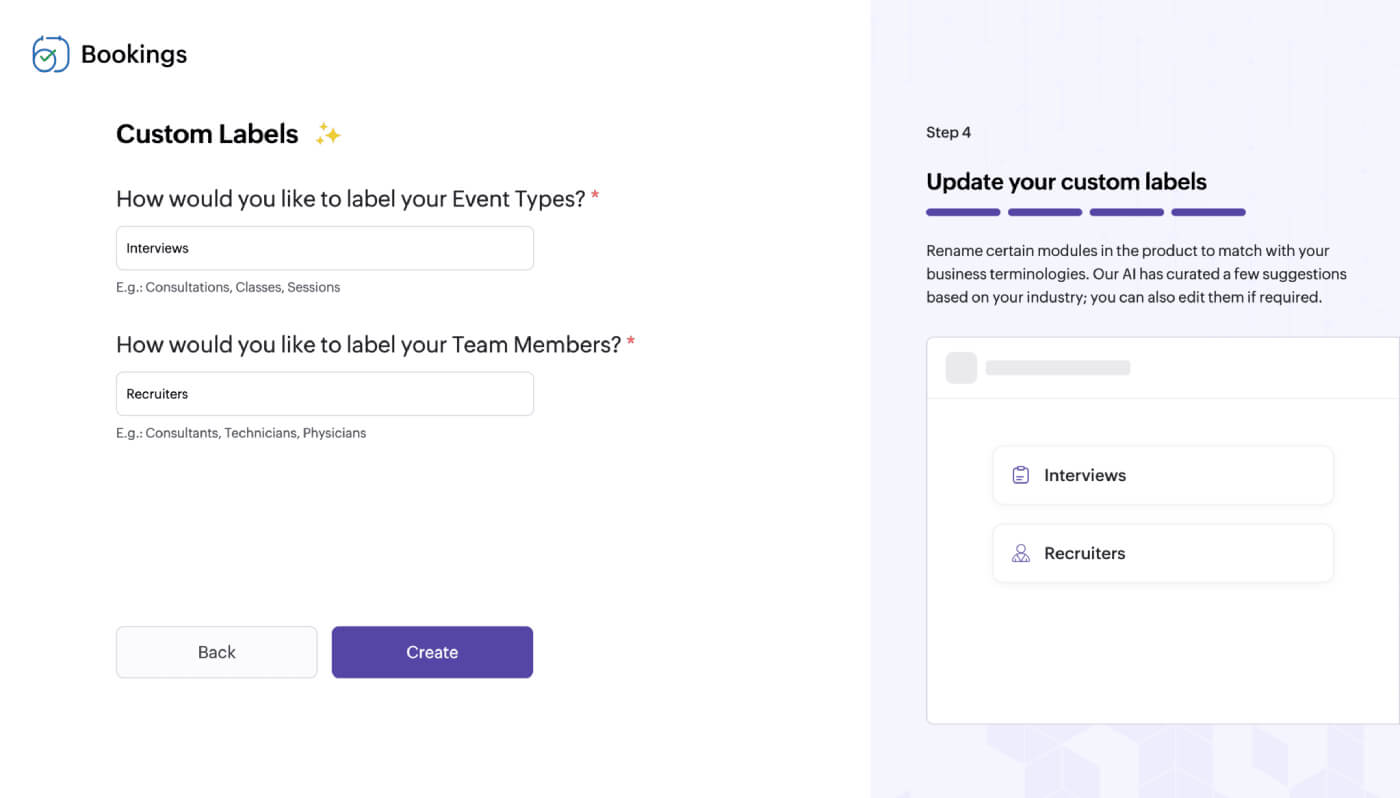Select the clipboard icon next to Interviews
This screenshot has height=798, width=1400.
1020,474
